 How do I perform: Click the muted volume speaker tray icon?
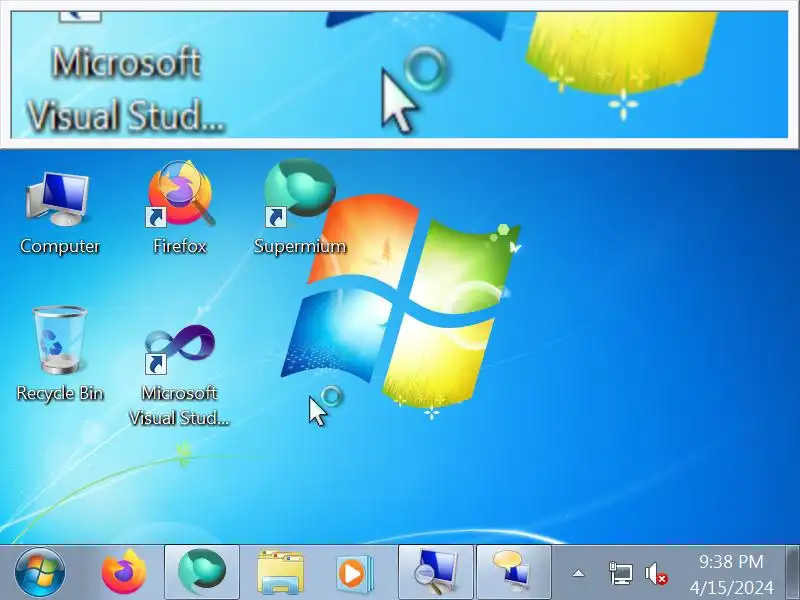(656, 573)
